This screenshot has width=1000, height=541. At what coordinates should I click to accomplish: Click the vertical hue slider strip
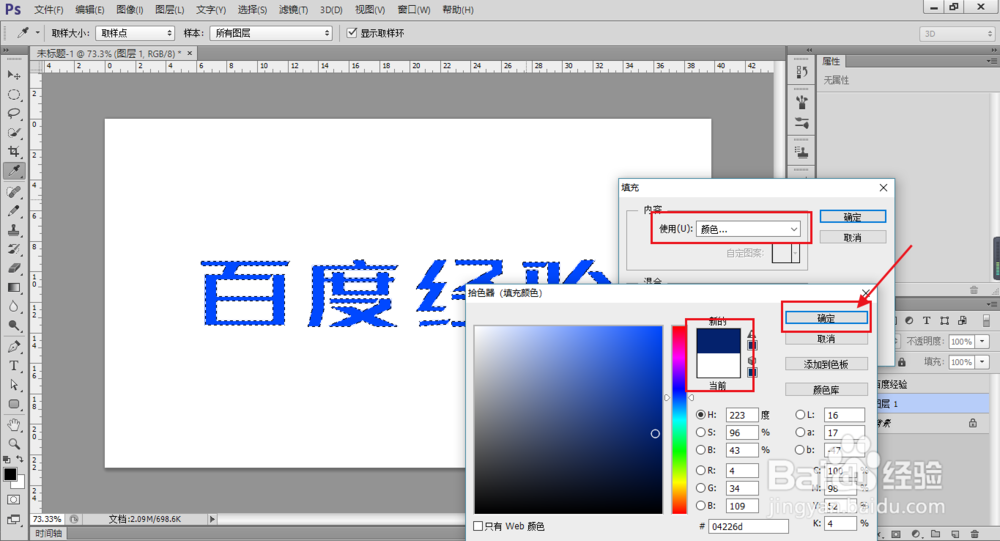pyautogui.click(x=679, y=419)
